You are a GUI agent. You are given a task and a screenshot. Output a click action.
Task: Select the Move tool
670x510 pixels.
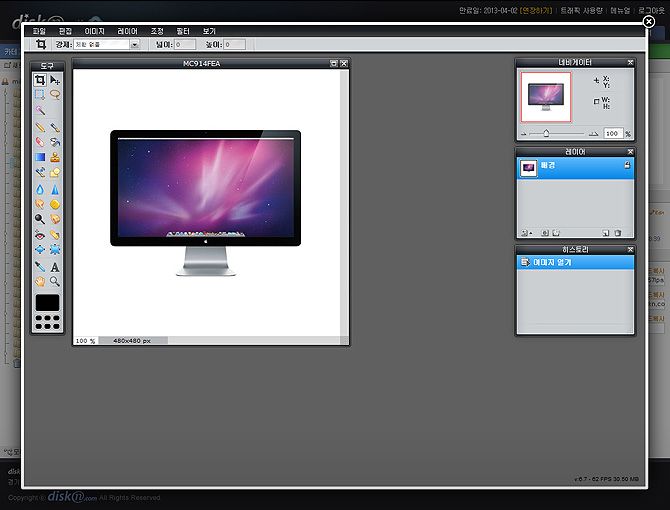tap(55, 80)
